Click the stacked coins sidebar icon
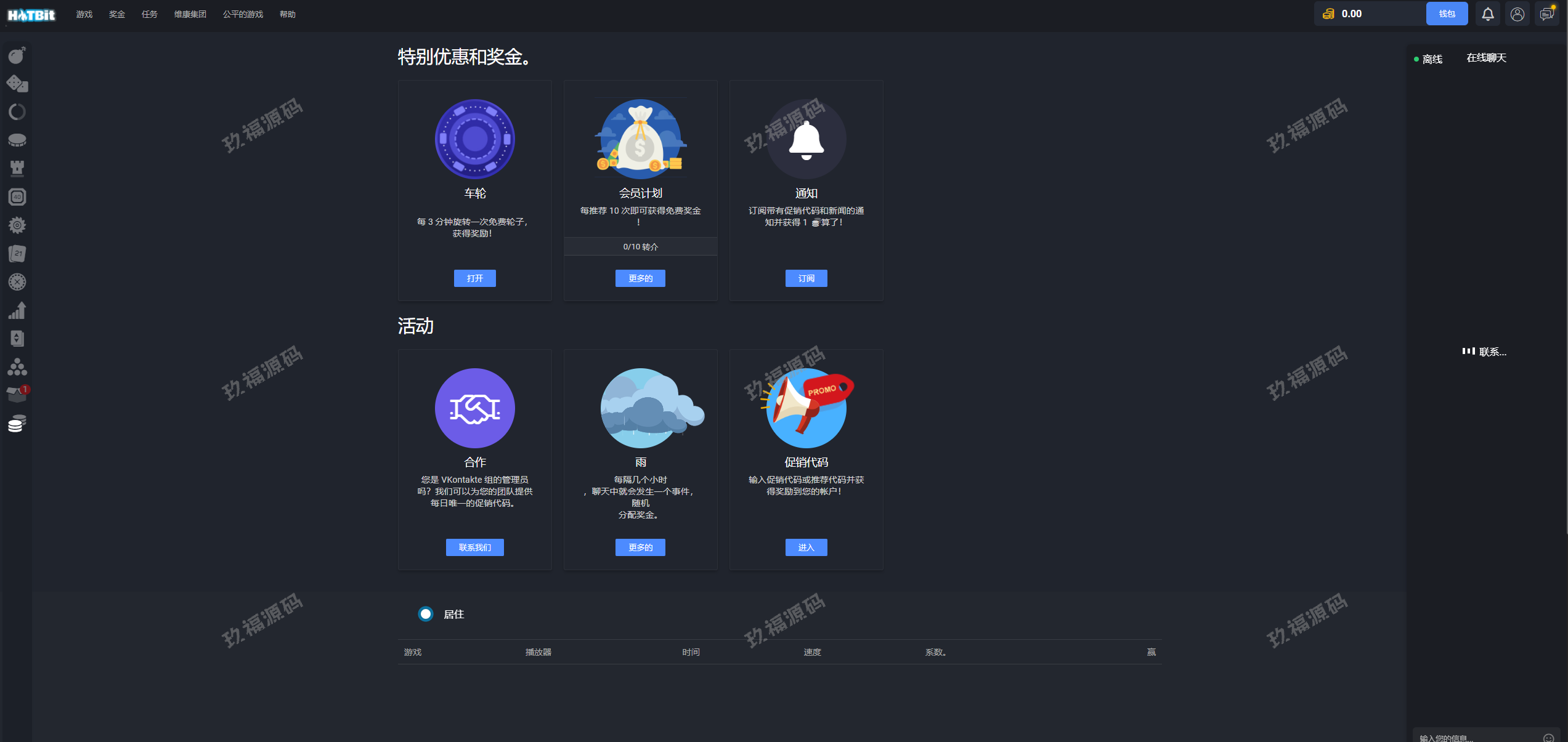This screenshot has width=1568, height=742. click(17, 424)
